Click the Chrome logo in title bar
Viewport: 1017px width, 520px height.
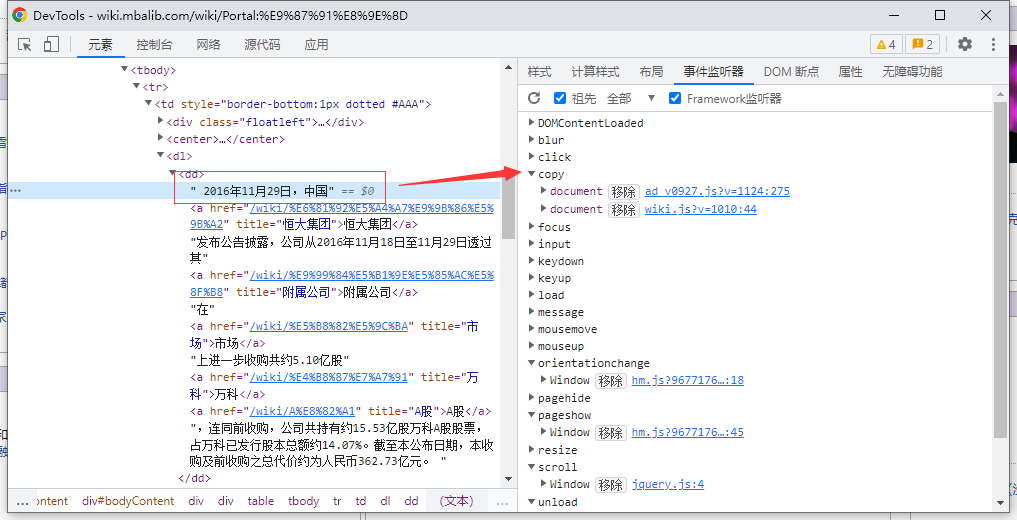click(19, 15)
